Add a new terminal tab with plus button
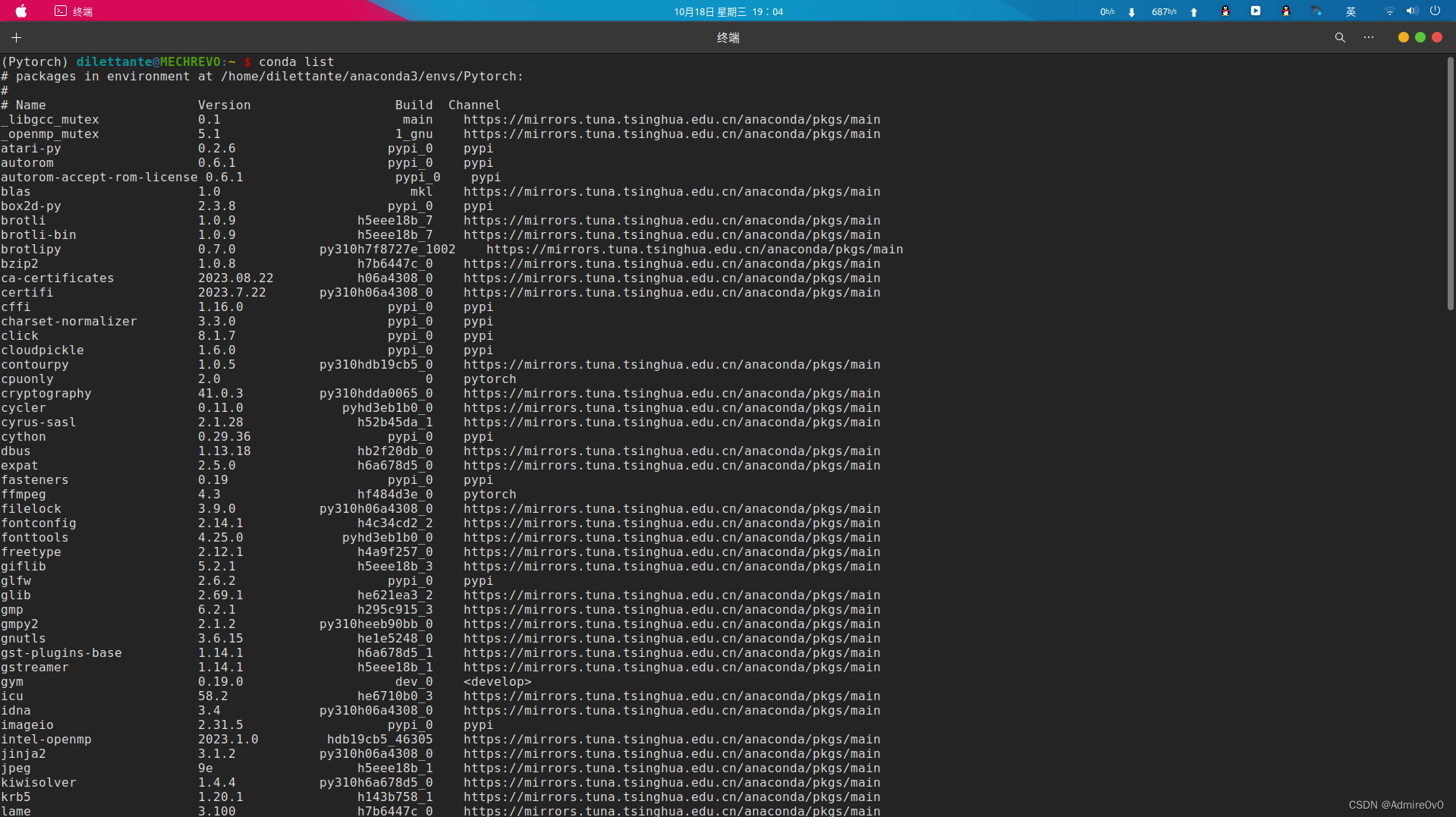The image size is (1456, 817). tap(16, 37)
